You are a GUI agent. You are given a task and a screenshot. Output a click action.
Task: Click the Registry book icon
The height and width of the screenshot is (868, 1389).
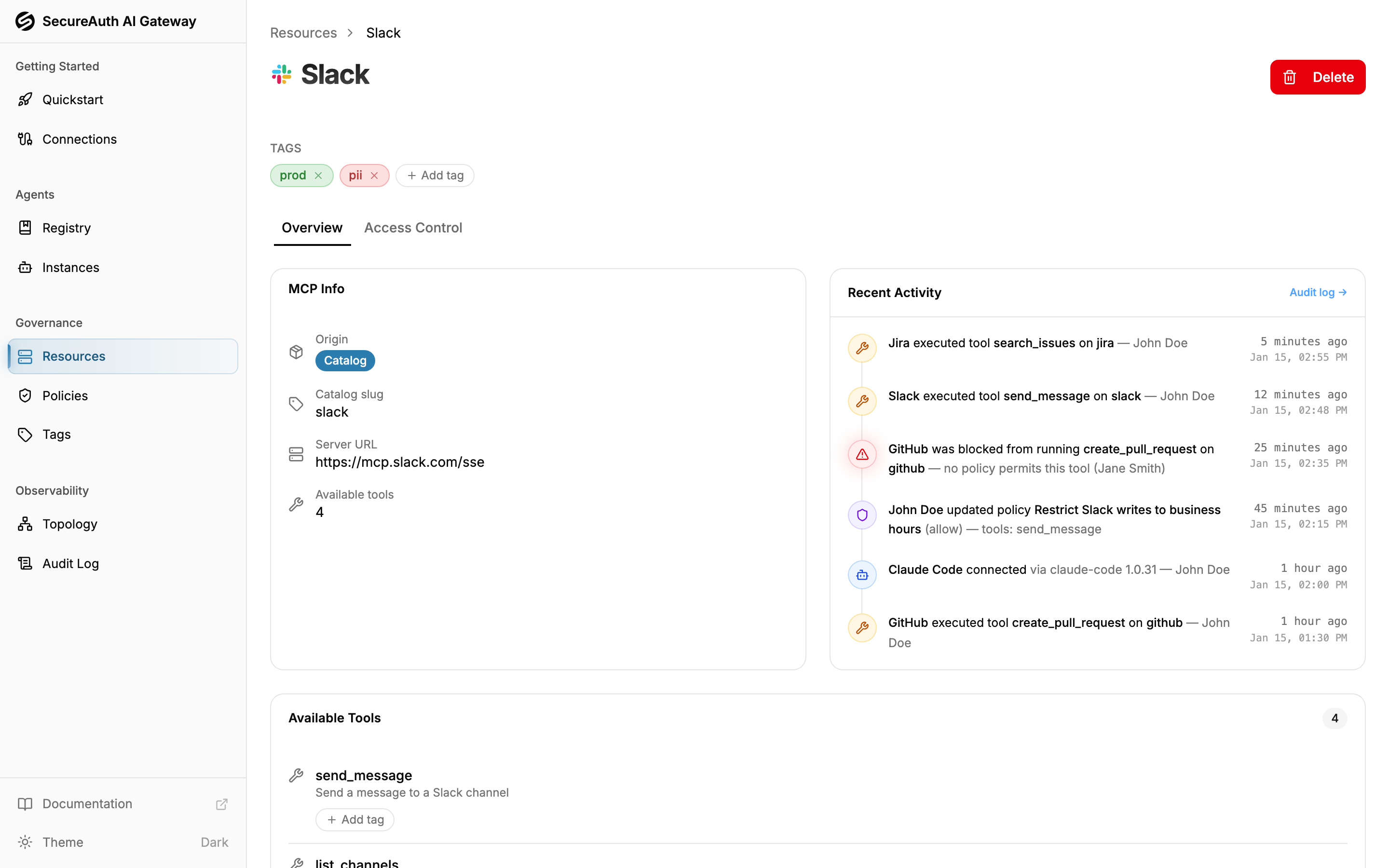[25, 228]
